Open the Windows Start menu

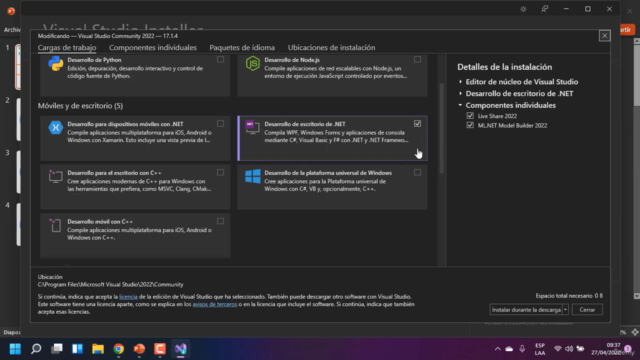tap(15, 349)
